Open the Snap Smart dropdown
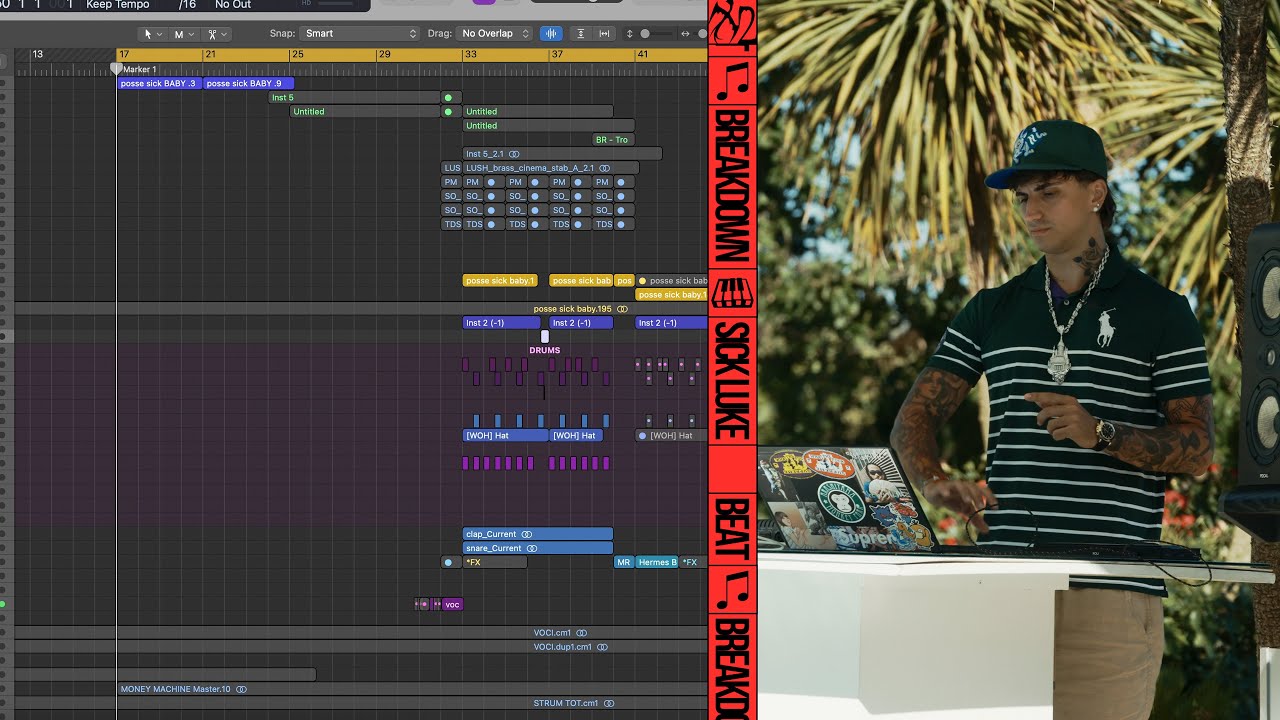Image resolution: width=1280 pixels, height=720 pixels. tap(361, 34)
